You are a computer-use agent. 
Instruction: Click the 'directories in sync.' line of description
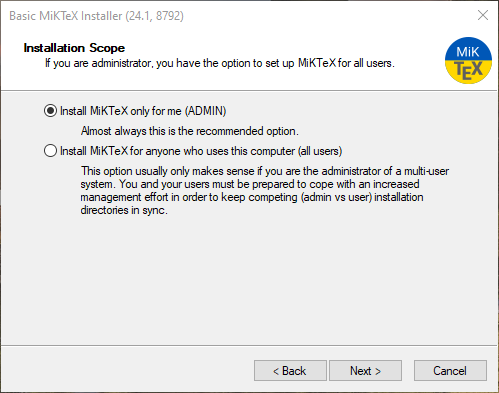click(x=124, y=210)
